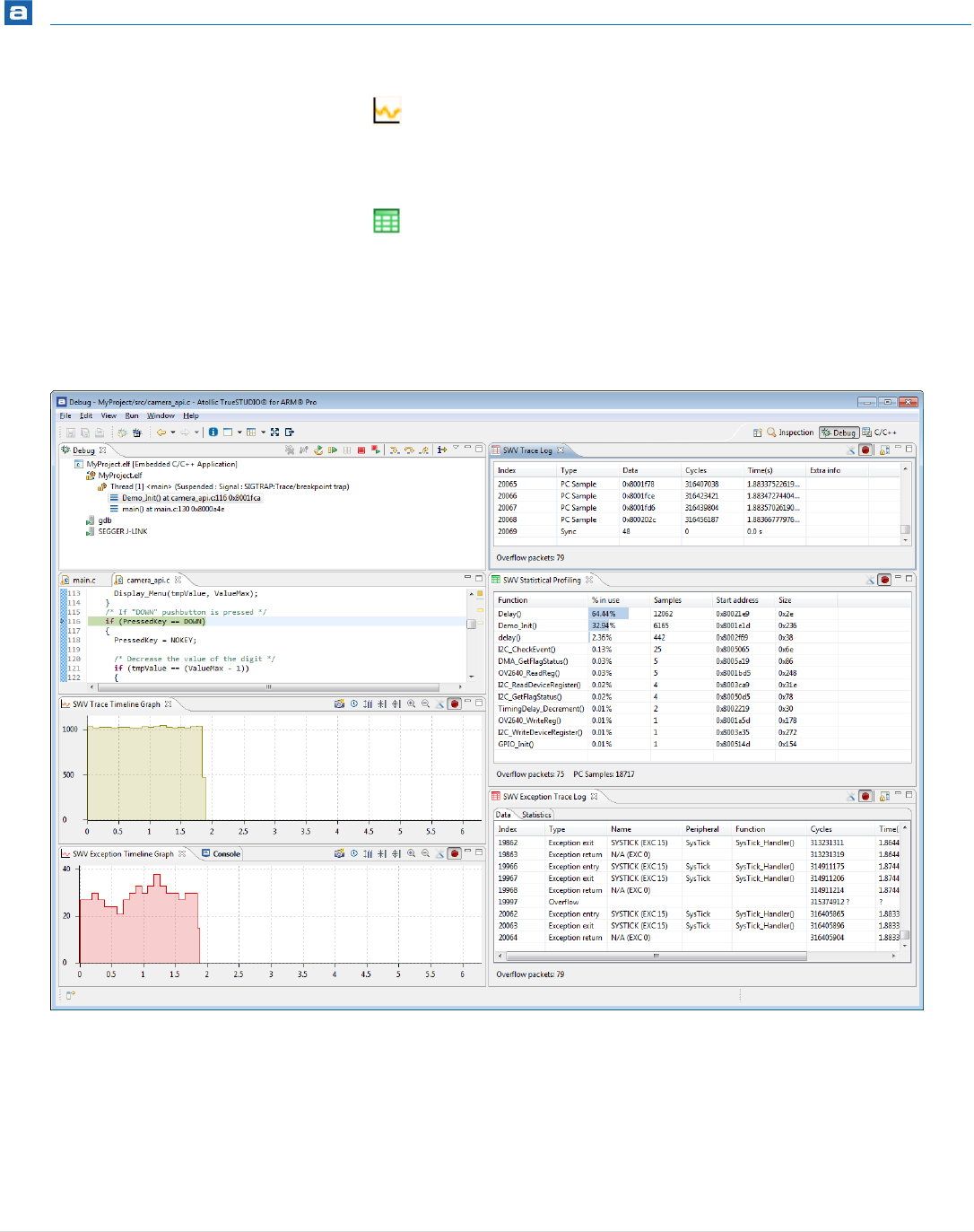Image resolution: width=974 pixels, height=1232 pixels.
Task: Click configure trace icon in SWV Trace Log
Action: pos(851,450)
